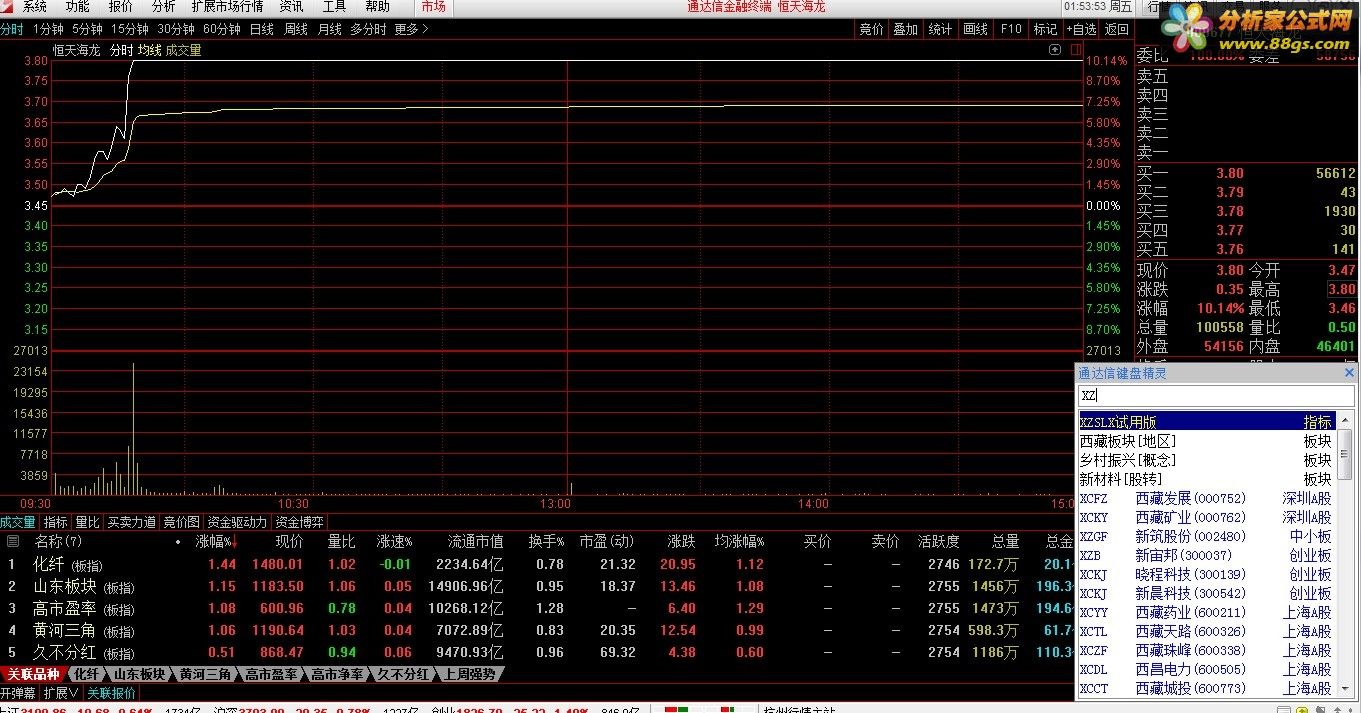The image size is (1361, 713).
Task: Open the 帮助 menu
Action: (377, 7)
